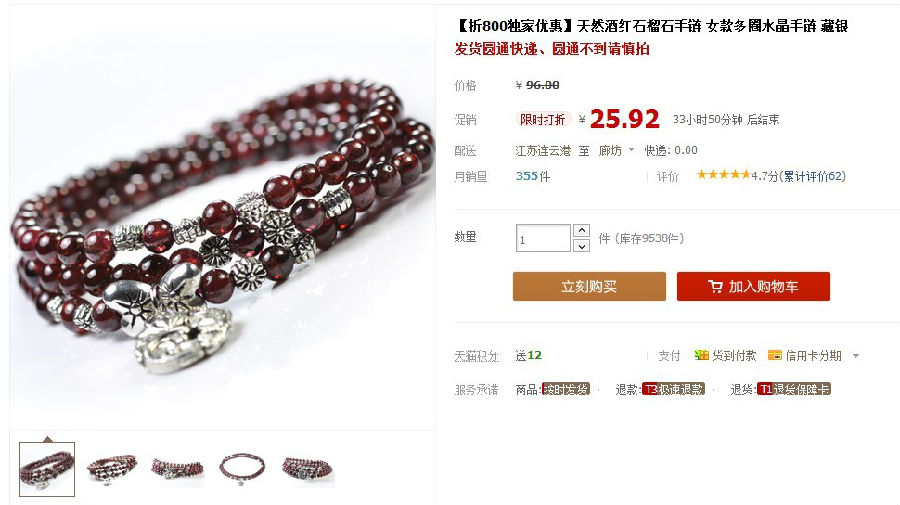Expand the payment options dropdown arrow
The width and height of the screenshot is (900, 505).
coord(856,356)
